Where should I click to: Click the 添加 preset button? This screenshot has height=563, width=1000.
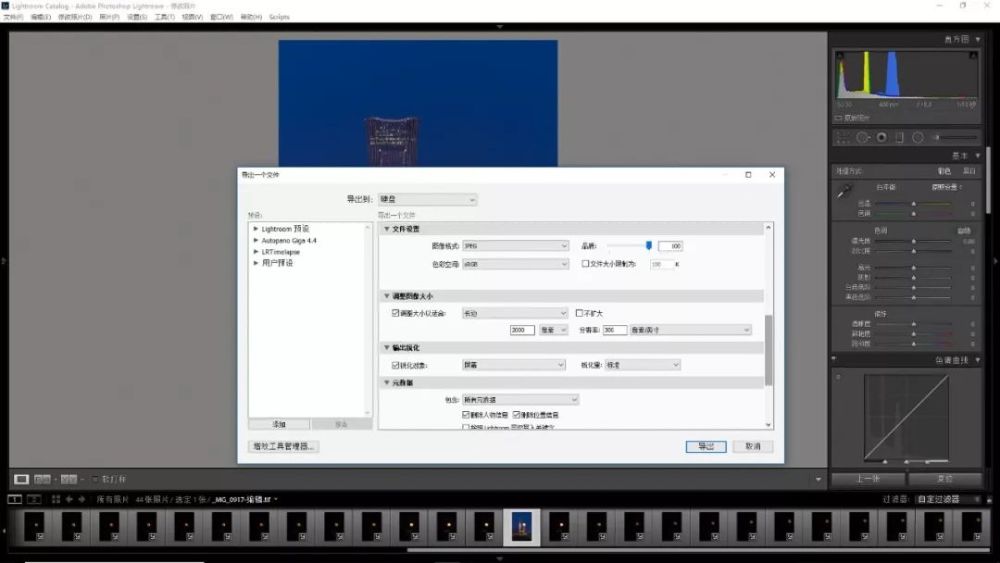click(279, 424)
